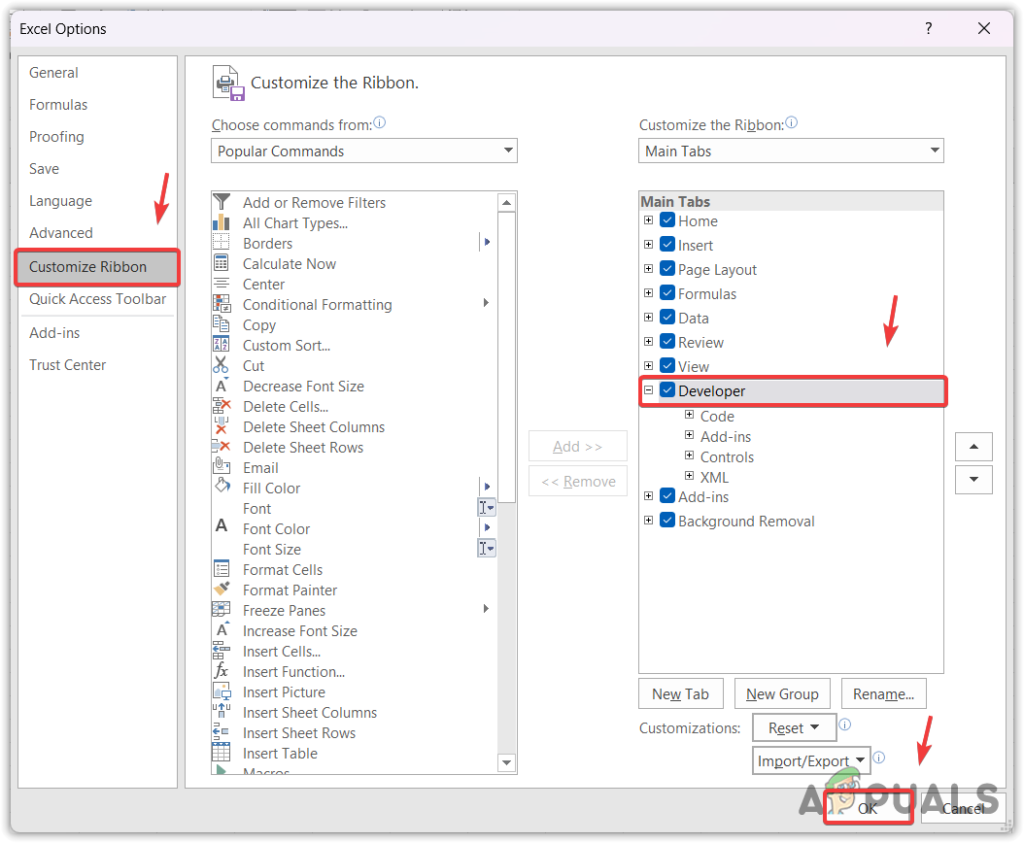Open the Trust Center settings page
This screenshot has height=843, width=1024.
(67, 365)
